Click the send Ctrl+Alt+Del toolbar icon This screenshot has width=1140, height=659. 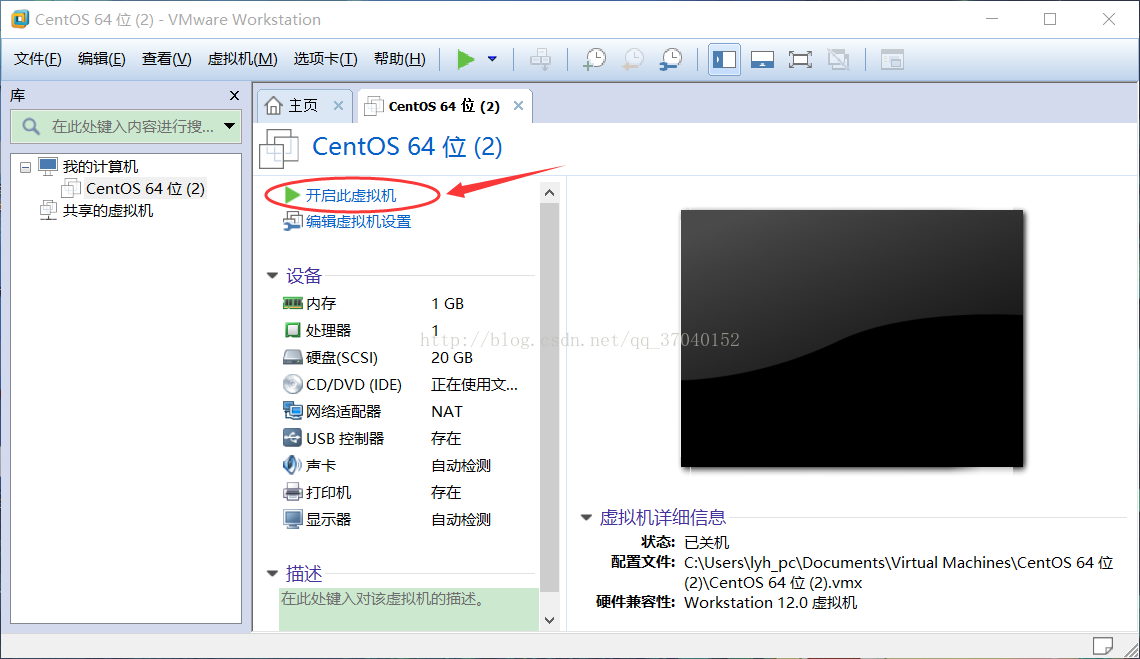pyautogui.click(x=540, y=60)
